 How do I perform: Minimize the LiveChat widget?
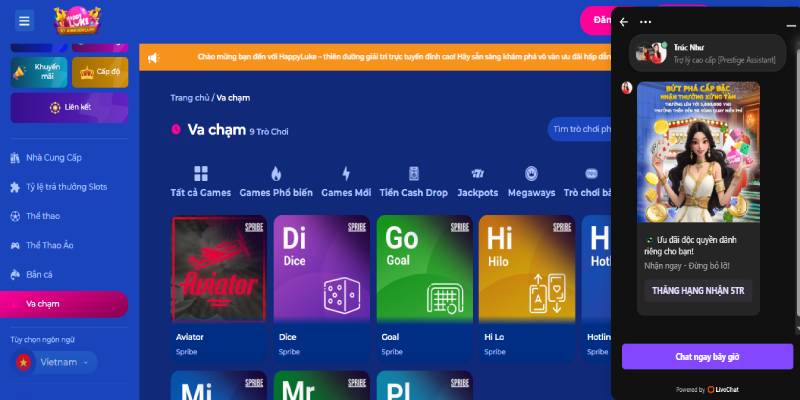pyautogui.click(x=790, y=24)
